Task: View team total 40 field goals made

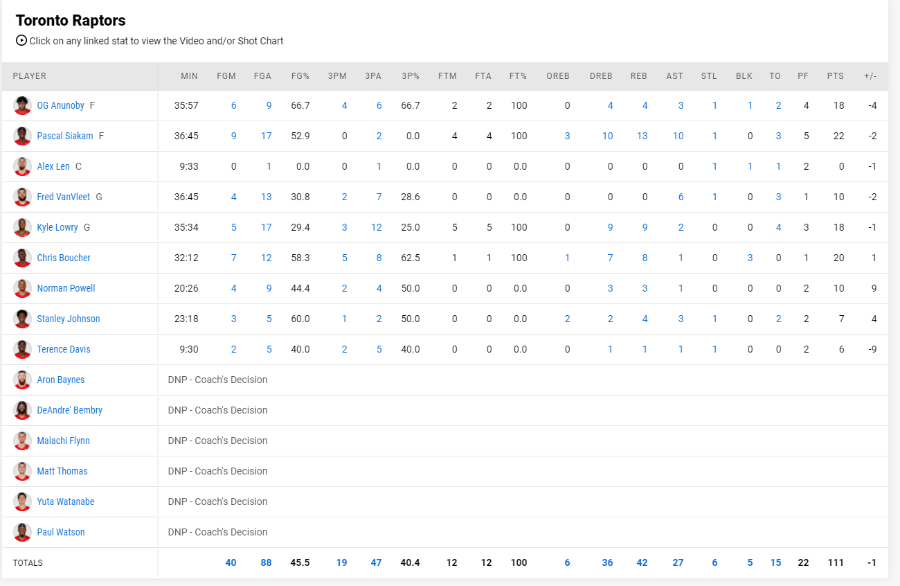Action: pos(231,562)
